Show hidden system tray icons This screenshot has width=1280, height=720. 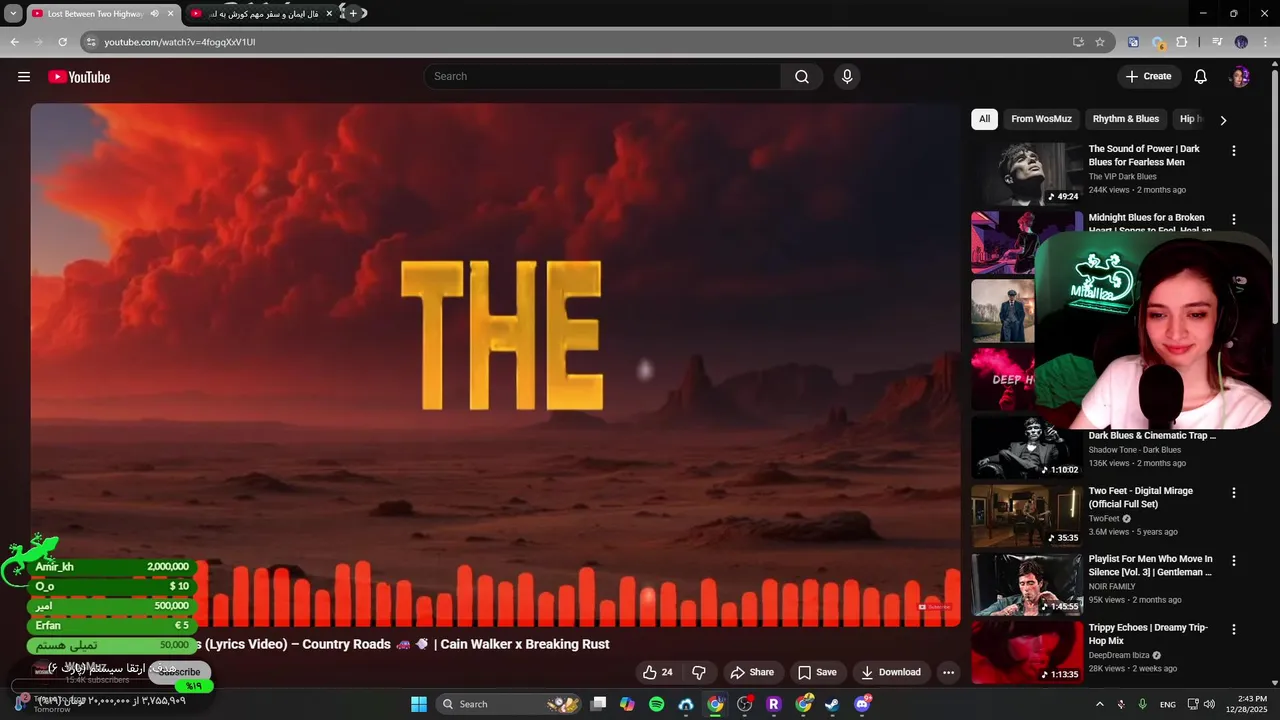tap(1100, 704)
